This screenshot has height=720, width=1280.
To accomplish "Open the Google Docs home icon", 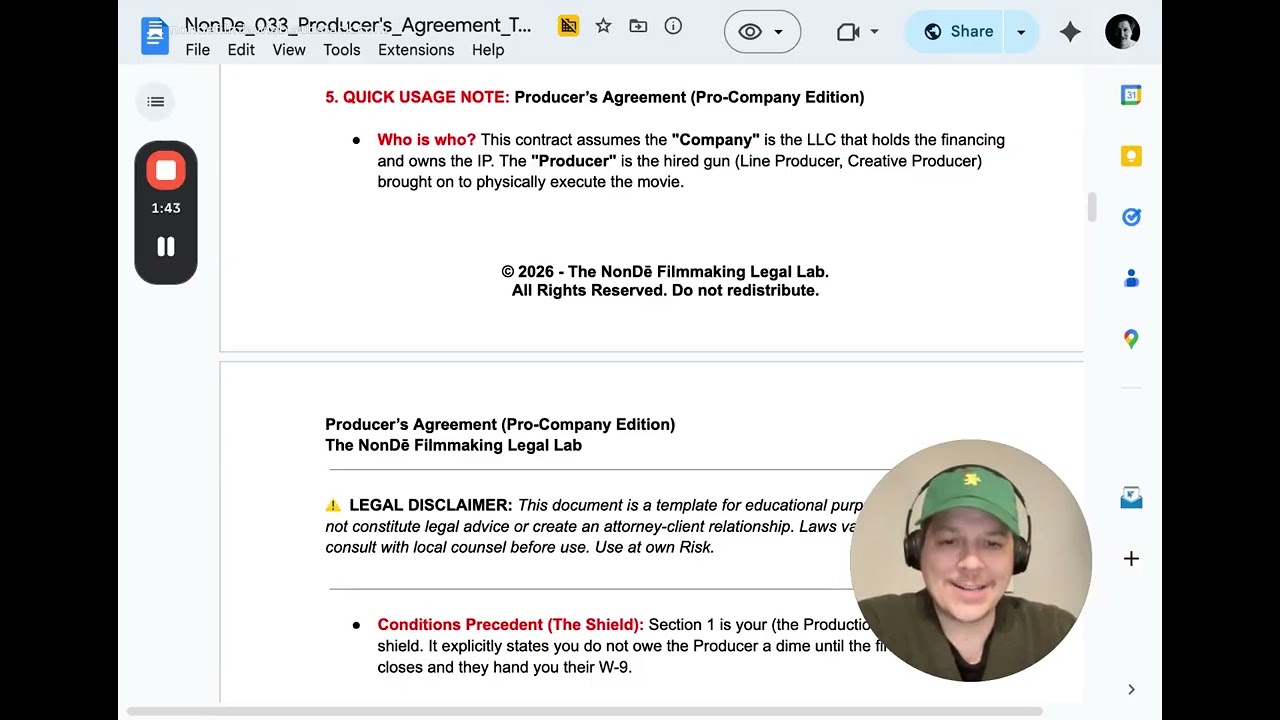I will (x=155, y=36).
